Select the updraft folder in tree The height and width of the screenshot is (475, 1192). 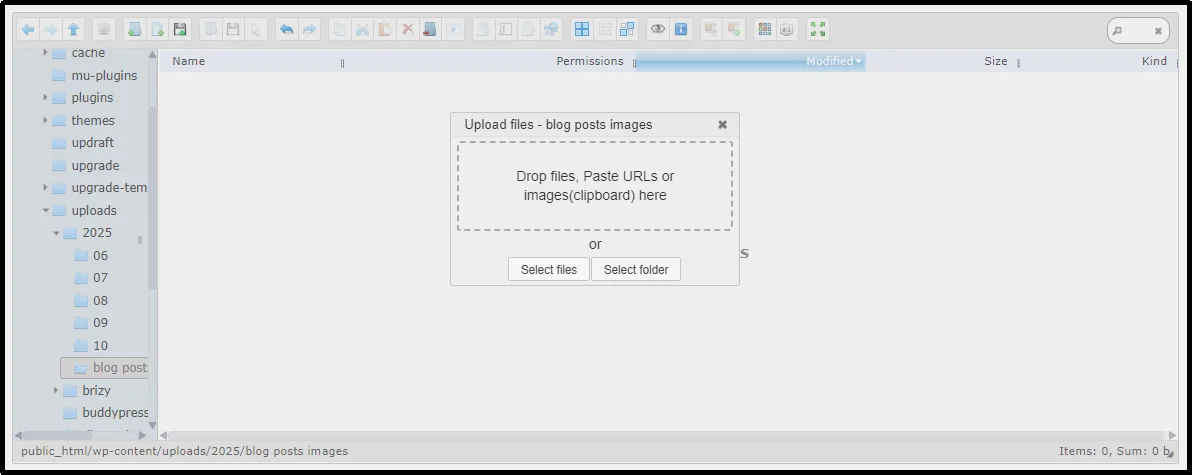point(83,143)
